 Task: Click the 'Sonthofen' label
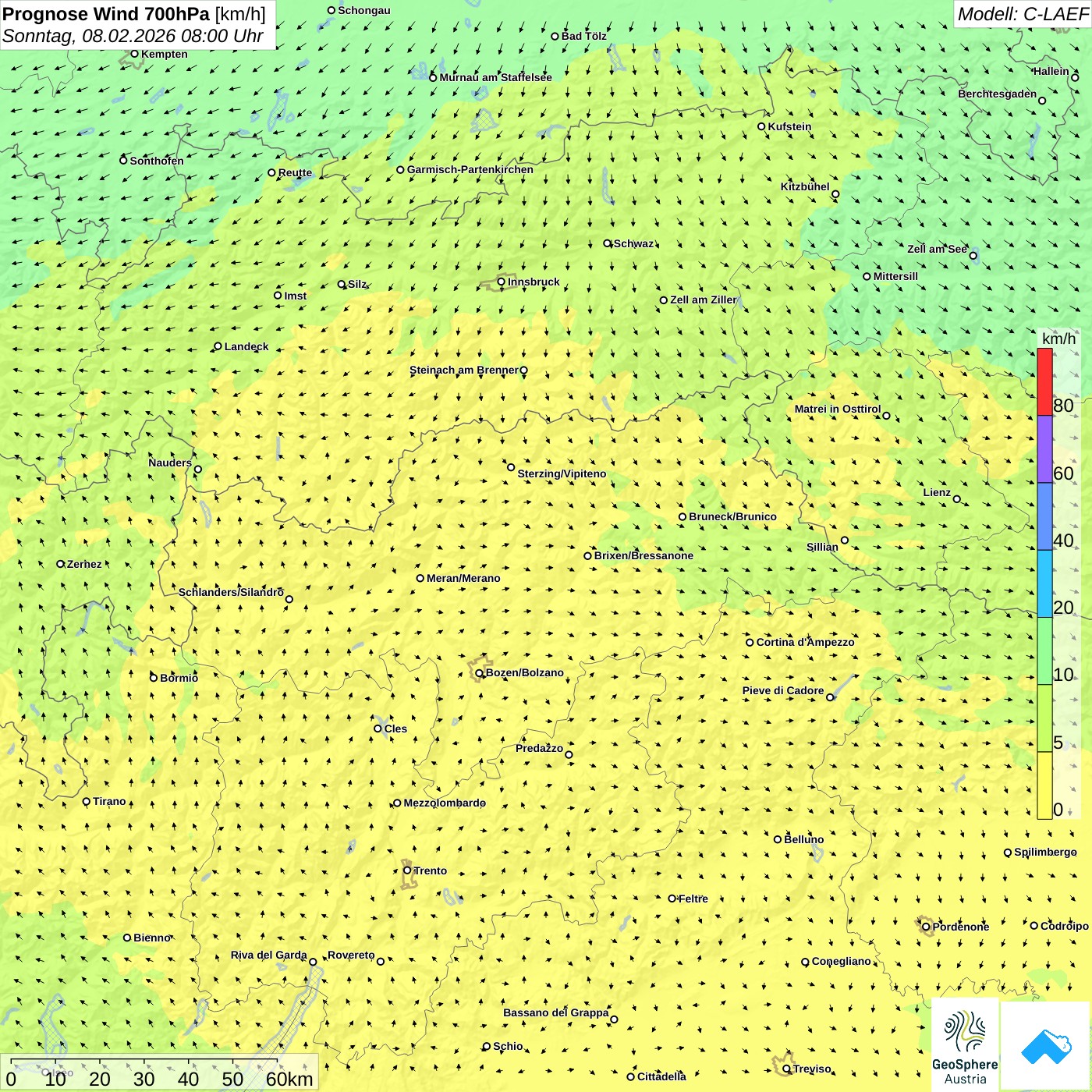point(157,161)
